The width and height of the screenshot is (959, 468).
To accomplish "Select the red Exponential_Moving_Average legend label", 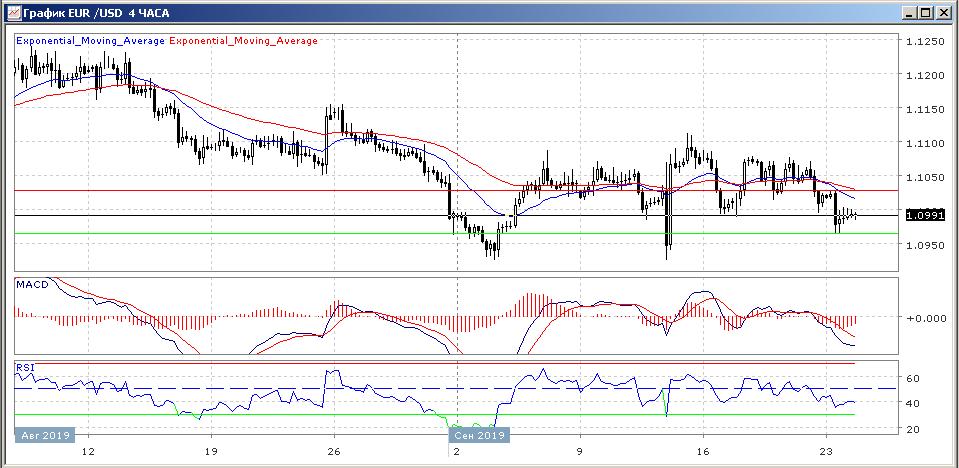I will pyautogui.click(x=243, y=41).
